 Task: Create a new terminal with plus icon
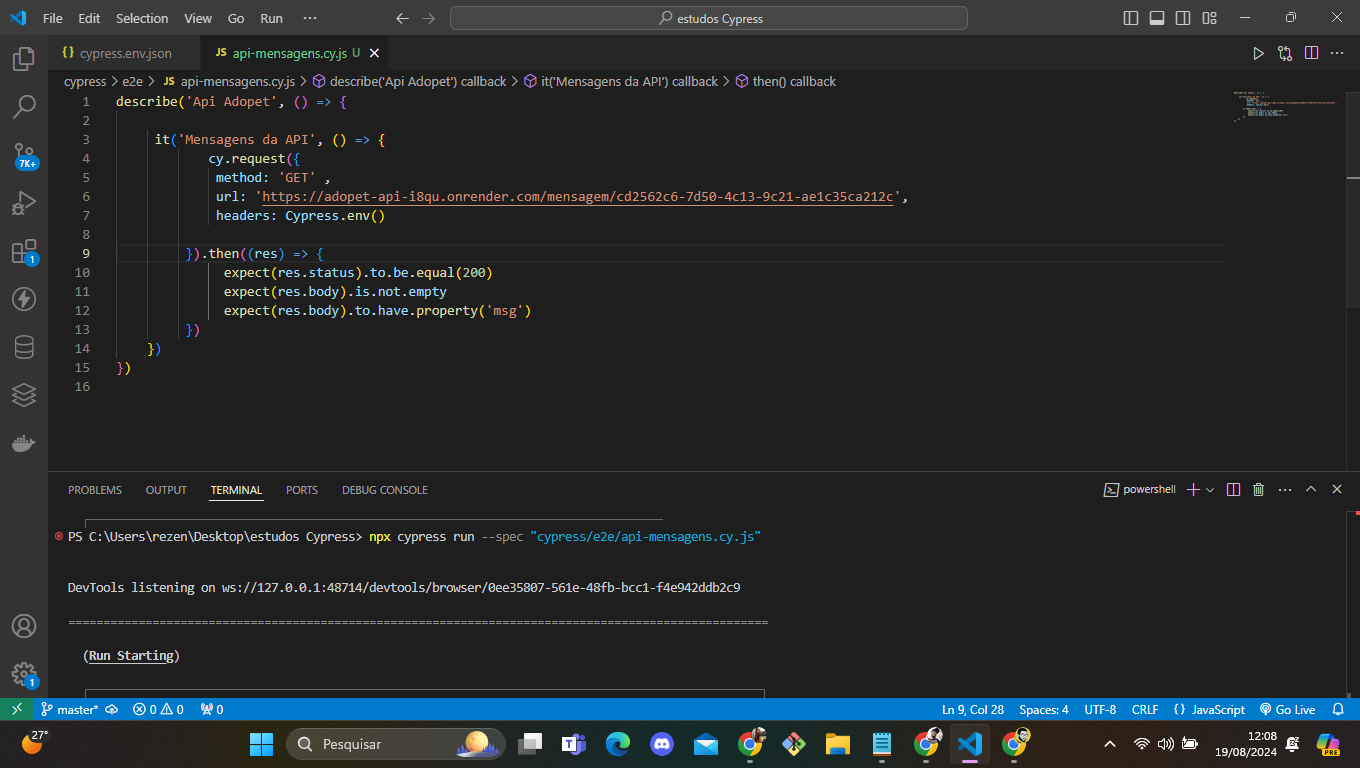1193,490
